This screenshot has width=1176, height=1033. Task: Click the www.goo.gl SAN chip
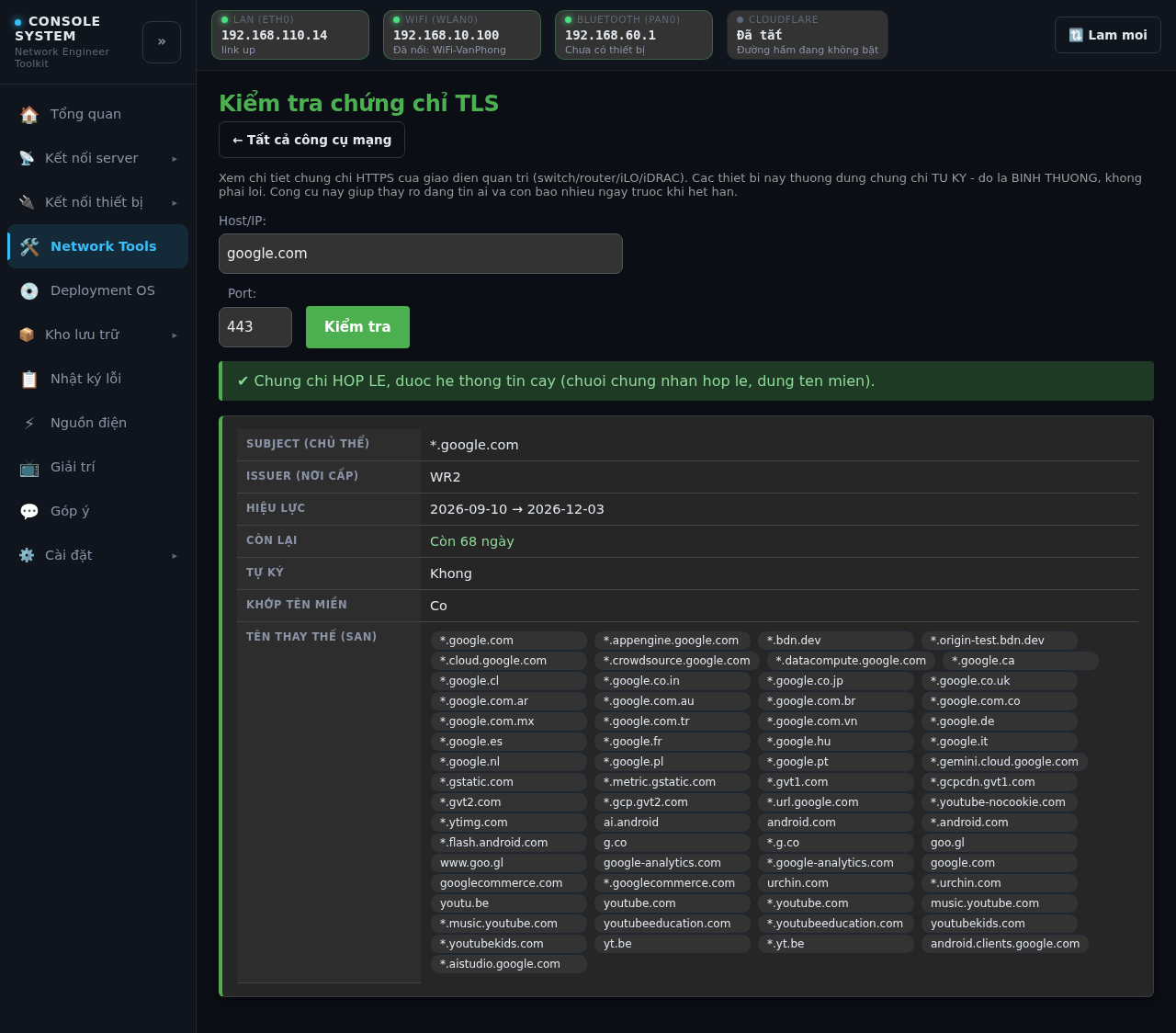(509, 863)
